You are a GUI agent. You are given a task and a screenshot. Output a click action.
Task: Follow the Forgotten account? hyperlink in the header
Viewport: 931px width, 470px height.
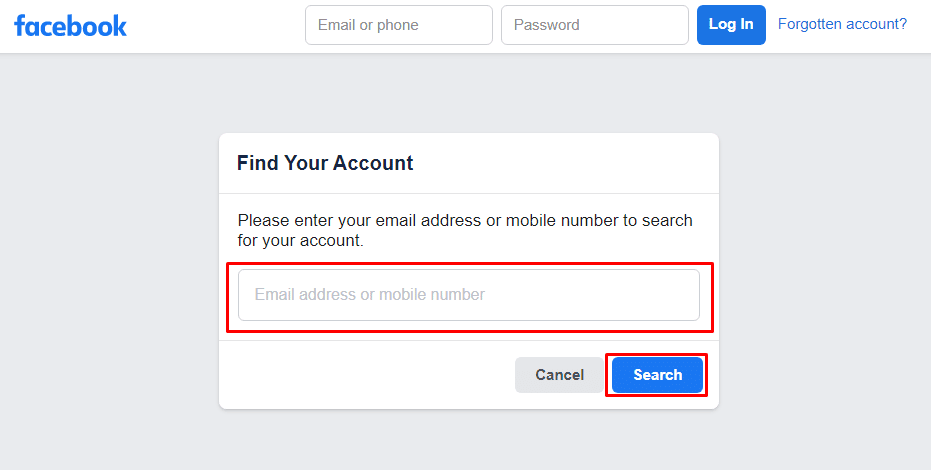click(x=842, y=24)
